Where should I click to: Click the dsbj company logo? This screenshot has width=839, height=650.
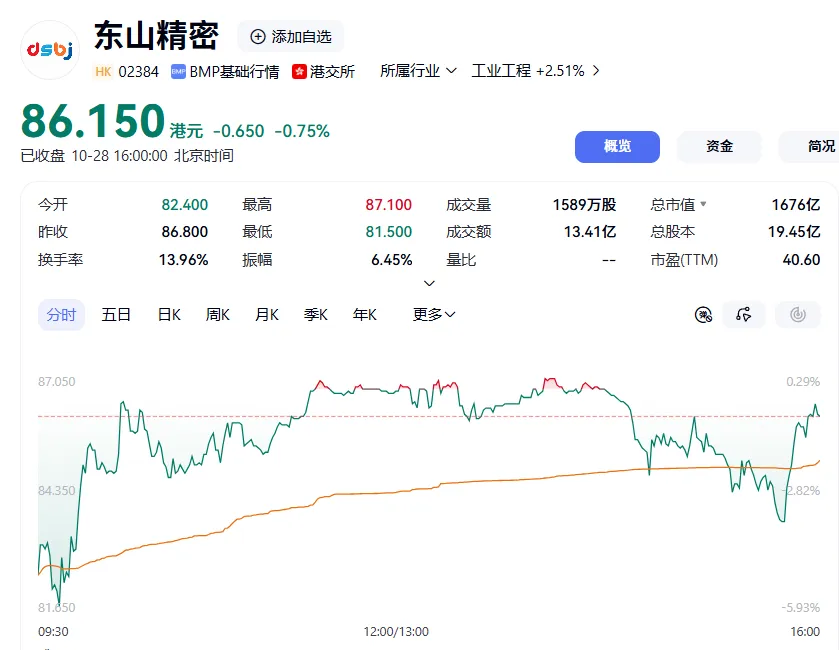50,50
